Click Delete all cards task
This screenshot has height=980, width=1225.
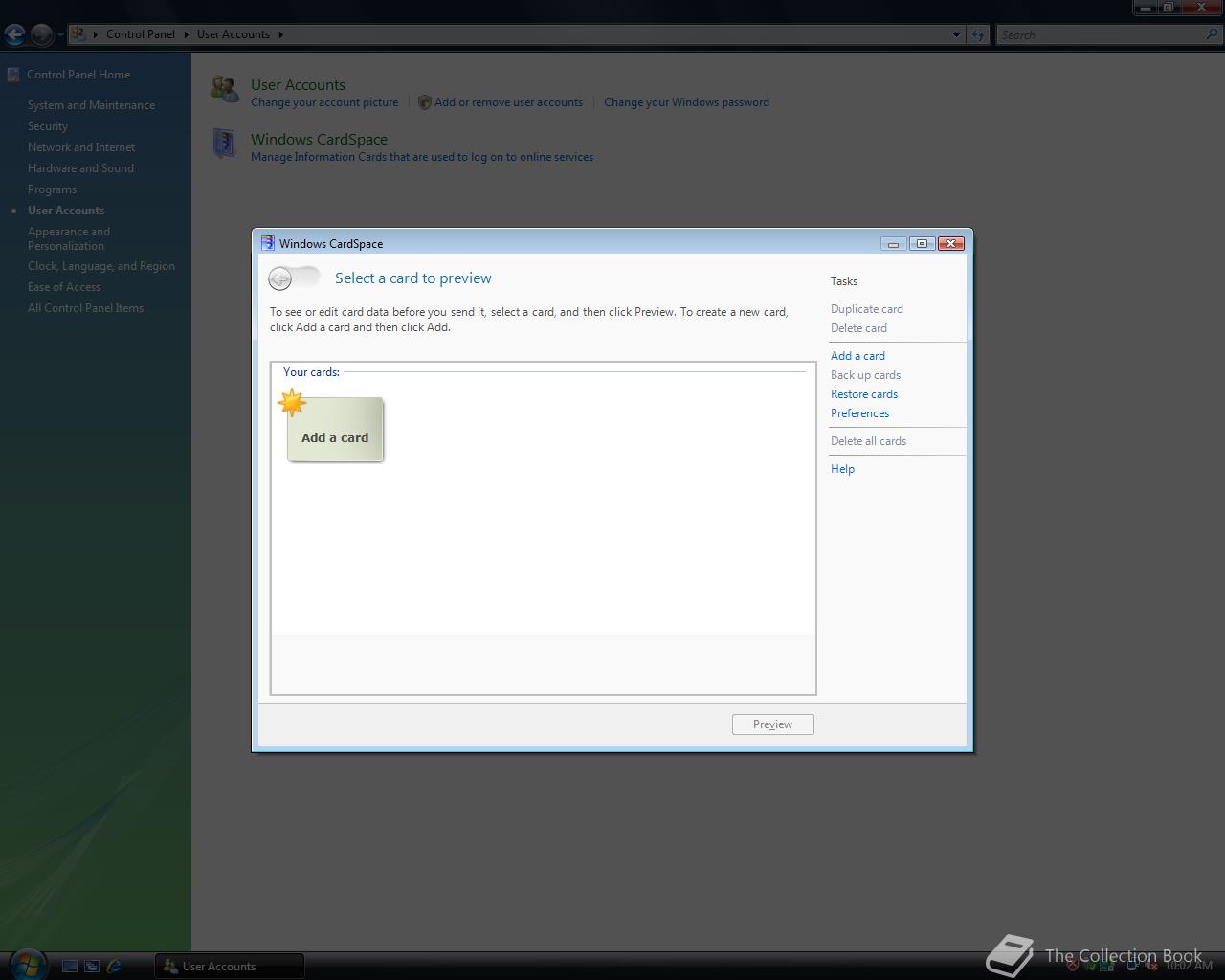[868, 441]
